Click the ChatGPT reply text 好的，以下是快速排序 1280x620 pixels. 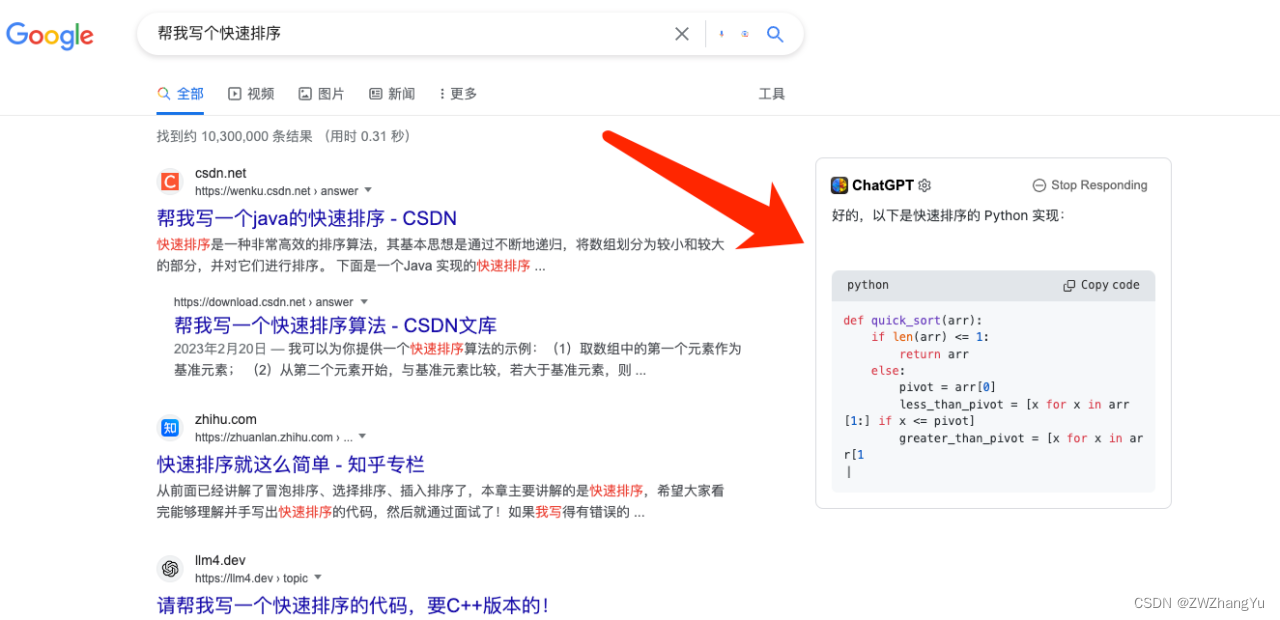point(948,215)
